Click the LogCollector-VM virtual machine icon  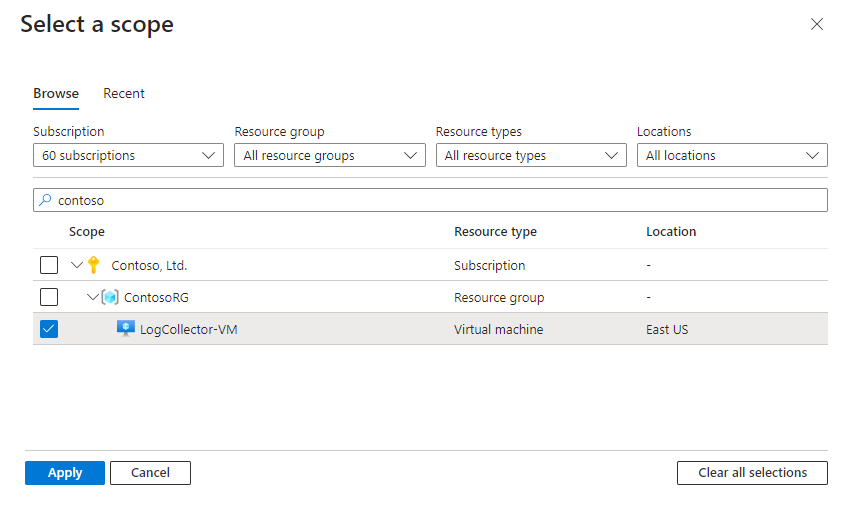[x=125, y=329]
